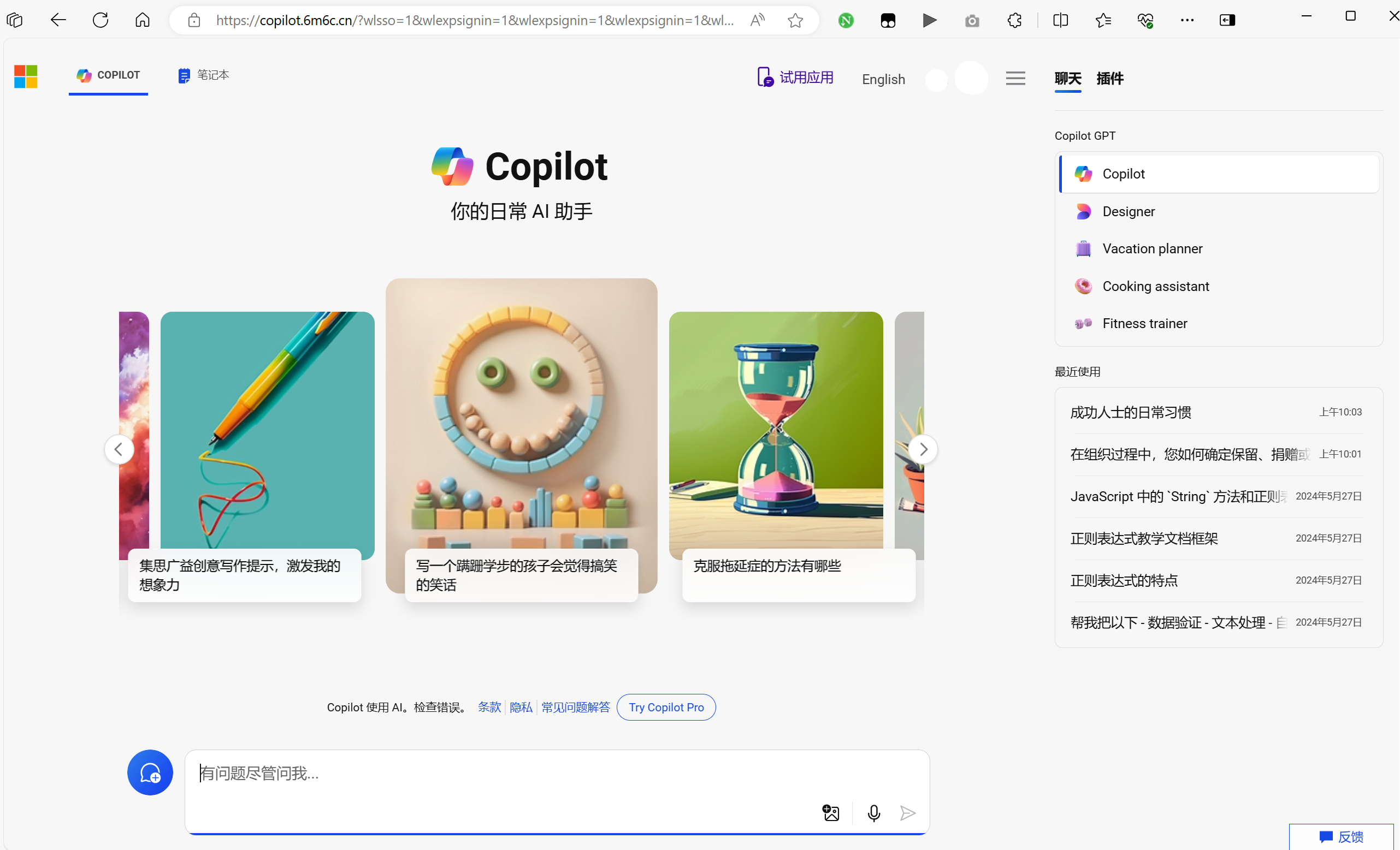Open the 常见问题解答 FAQ link
This screenshot has width=1400, height=850.
pyautogui.click(x=575, y=707)
